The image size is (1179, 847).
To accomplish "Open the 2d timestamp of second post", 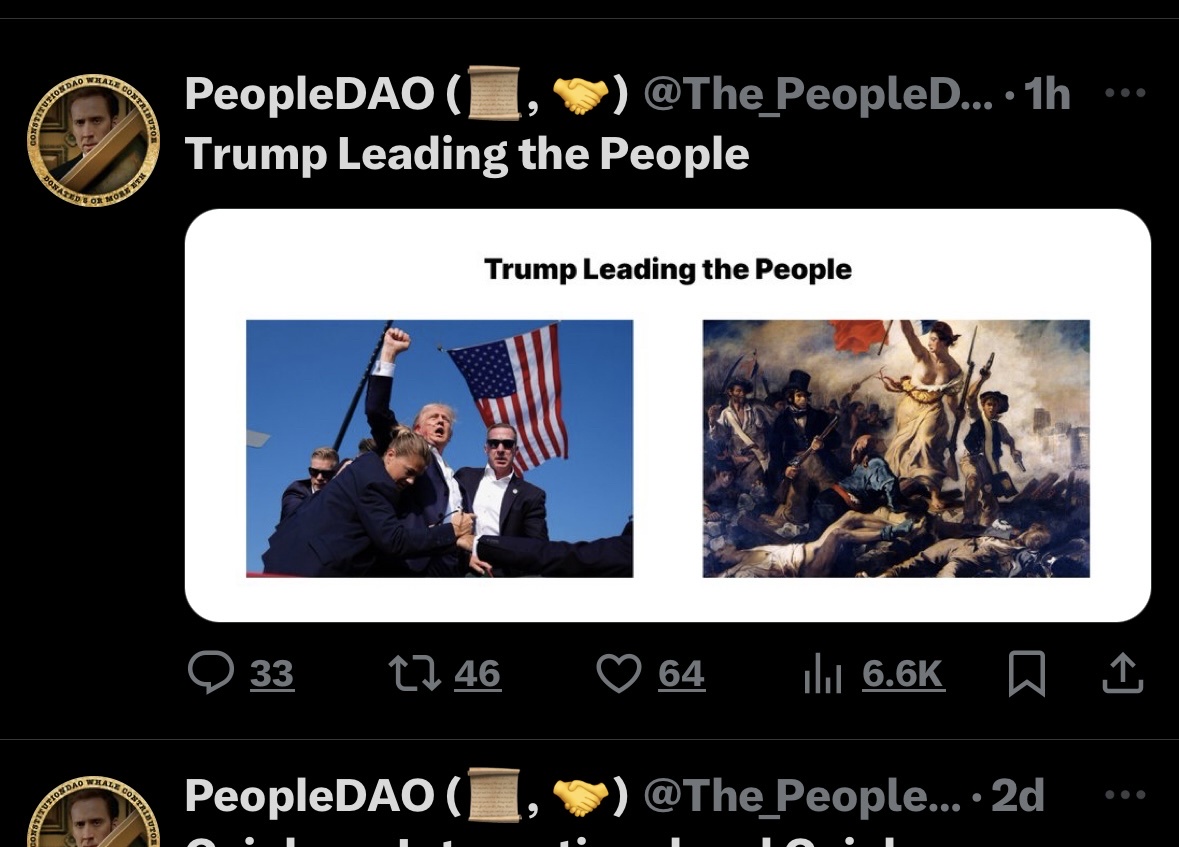I will point(1018,795).
